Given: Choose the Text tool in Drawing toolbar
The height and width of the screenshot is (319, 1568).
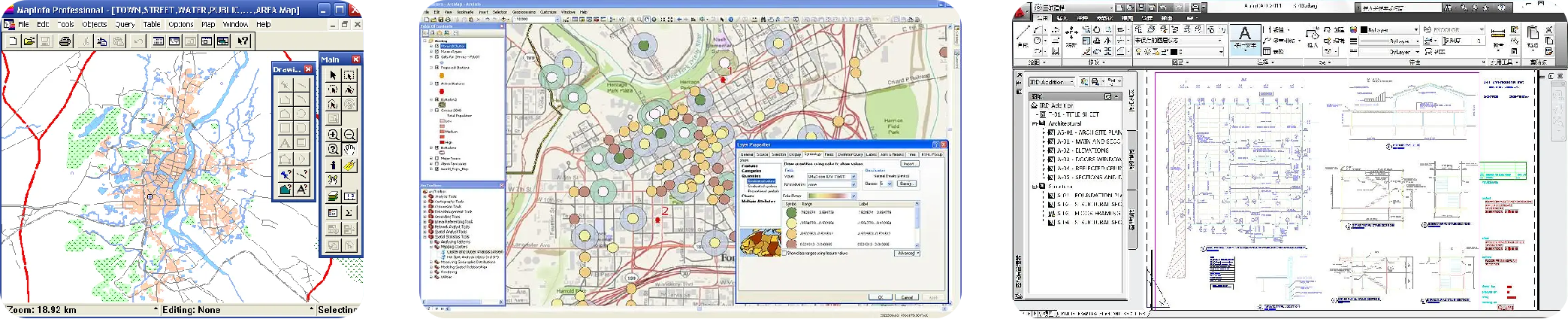Looking at the screenshot, I should pos(285,143).
